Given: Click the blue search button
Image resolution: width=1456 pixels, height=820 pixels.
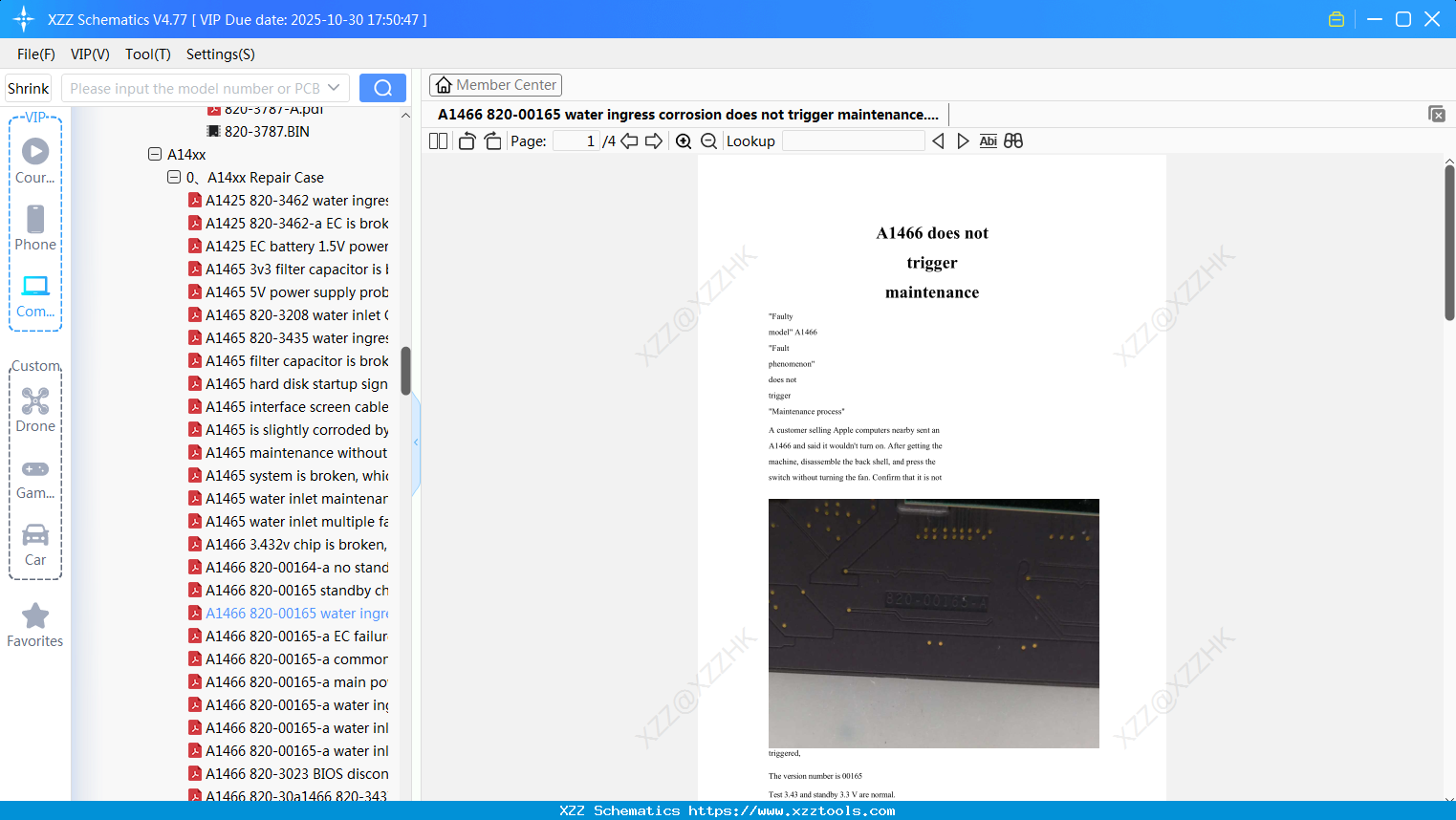Looking at the screenshot, I should pos(382,88).
